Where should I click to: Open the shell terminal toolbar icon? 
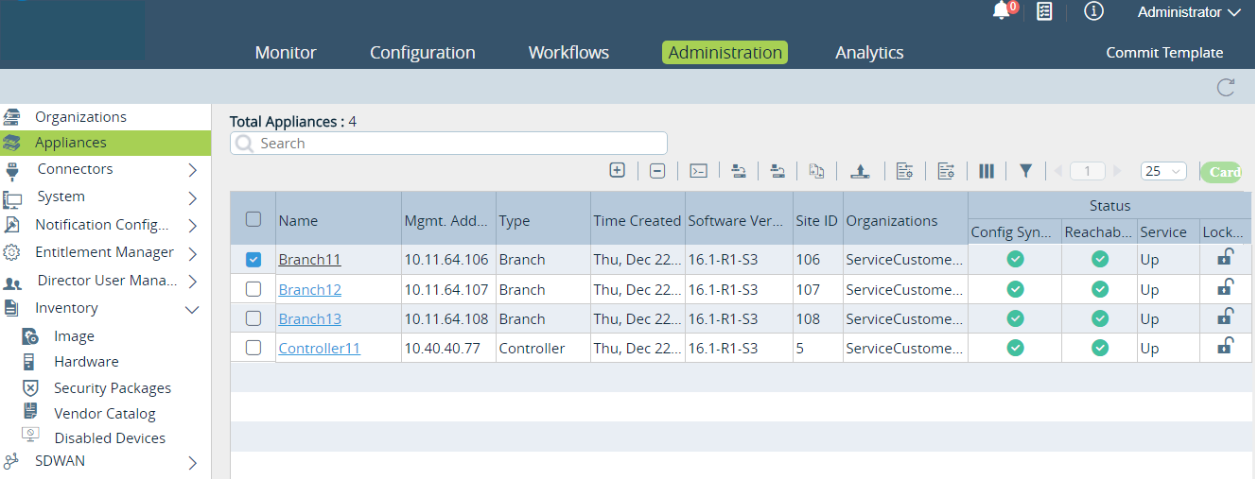pyautogui.click(x=699, y=171)
